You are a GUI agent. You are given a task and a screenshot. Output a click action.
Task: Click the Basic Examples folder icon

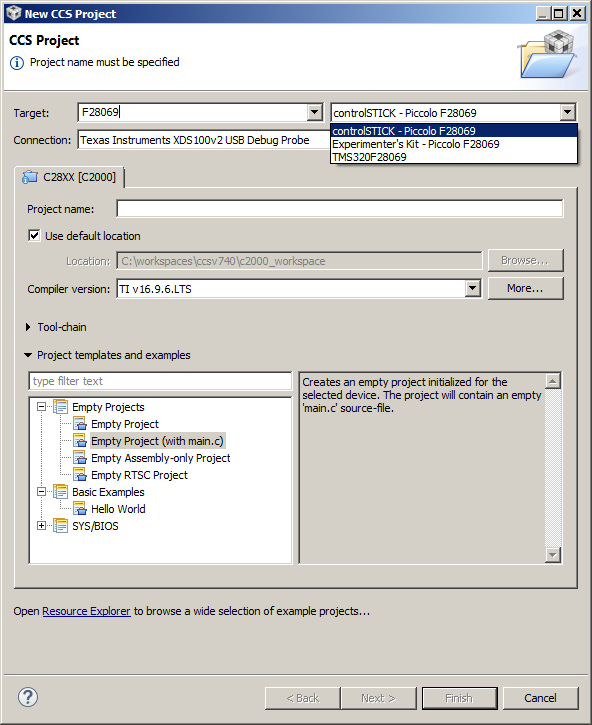point(61,492)
